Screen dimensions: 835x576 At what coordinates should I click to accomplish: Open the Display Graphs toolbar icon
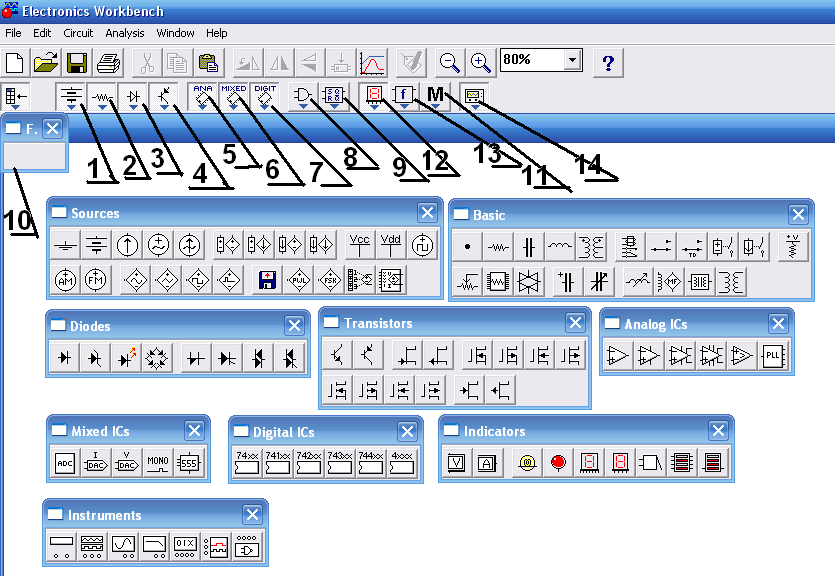point(372,63)
